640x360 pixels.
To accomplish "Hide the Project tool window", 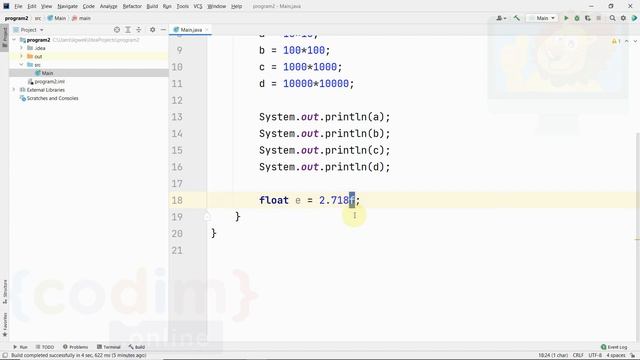I will coord(163,30).
